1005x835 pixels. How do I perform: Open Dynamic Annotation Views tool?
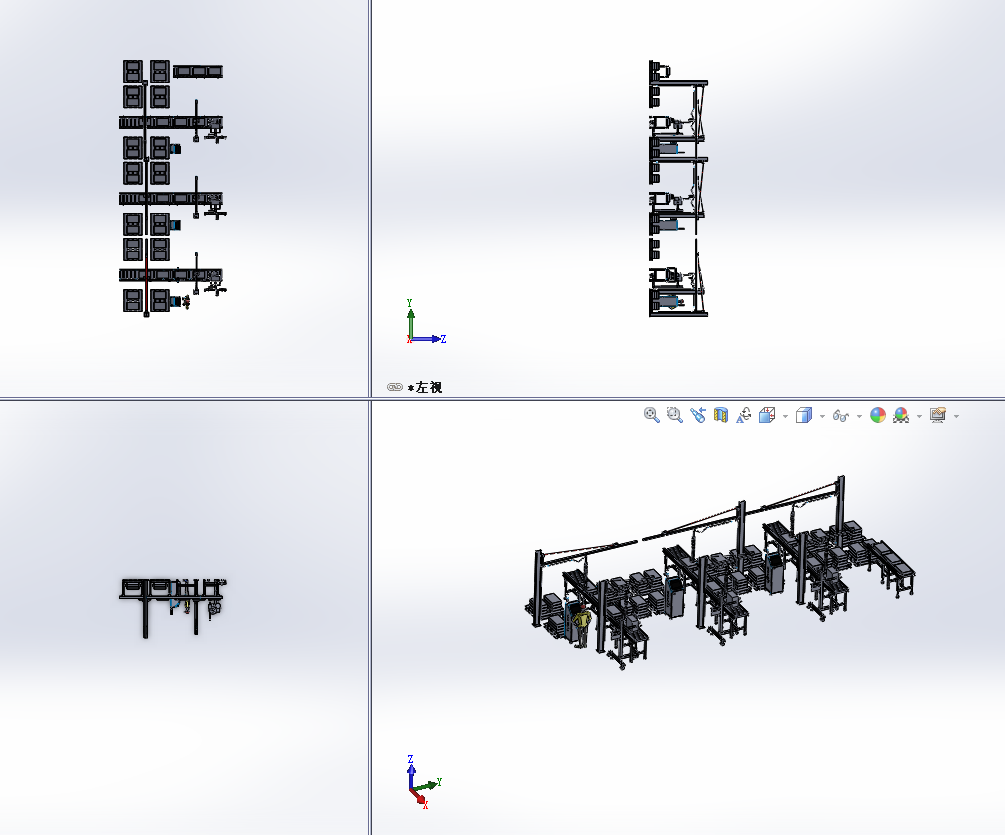[743, 415]
